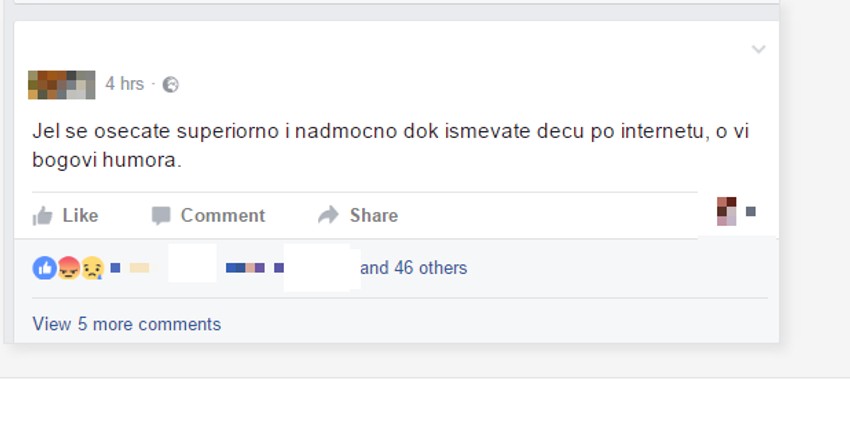
Task: Click the red angry reaction emoji
Action: pos(69,268)
